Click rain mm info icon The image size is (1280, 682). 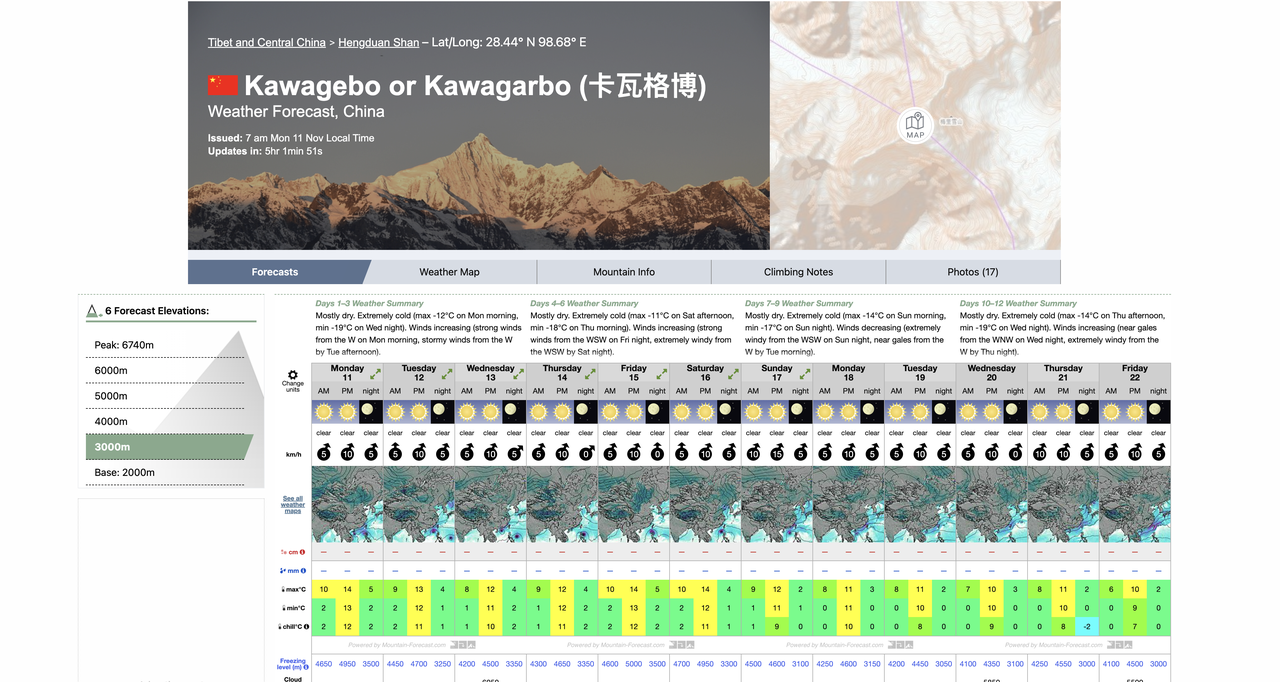(303, 571)
